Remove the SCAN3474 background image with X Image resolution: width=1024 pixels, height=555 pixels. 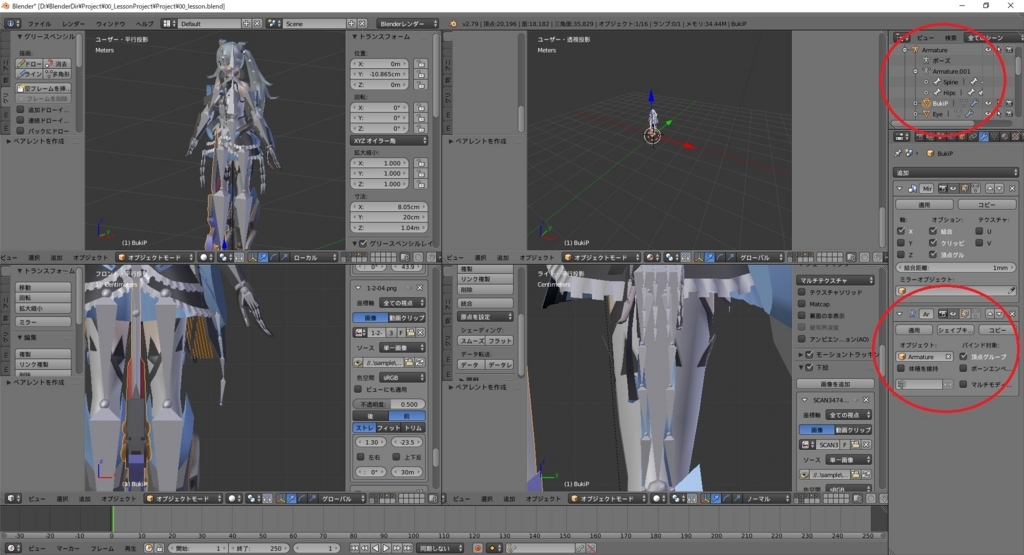866,400
